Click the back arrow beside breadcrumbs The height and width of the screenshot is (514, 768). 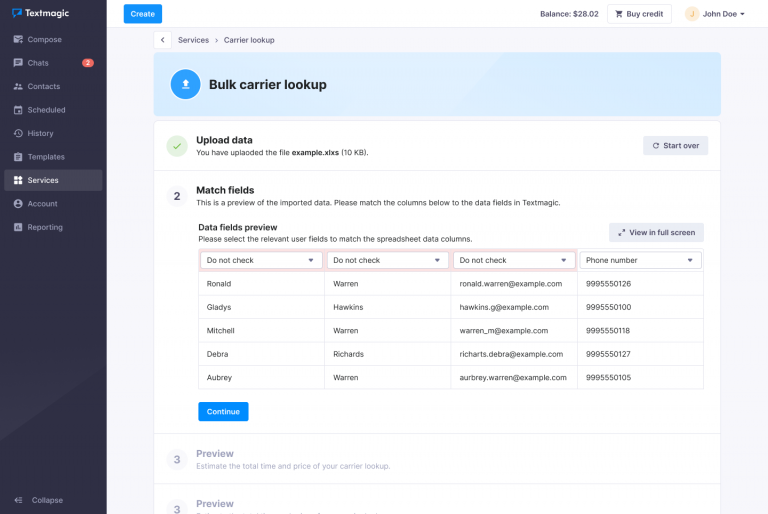click(x=162, y=40)
